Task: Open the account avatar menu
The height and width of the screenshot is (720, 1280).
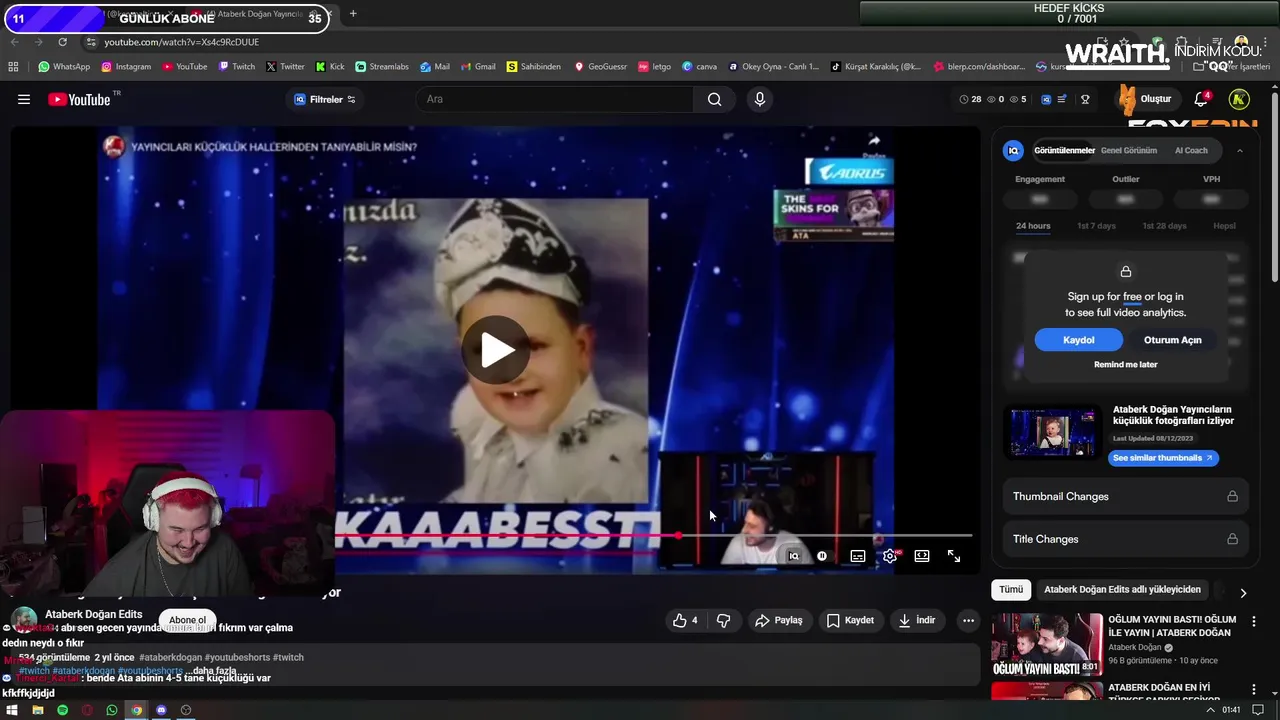Action: pyautogui.click(x=1239, y=99)
